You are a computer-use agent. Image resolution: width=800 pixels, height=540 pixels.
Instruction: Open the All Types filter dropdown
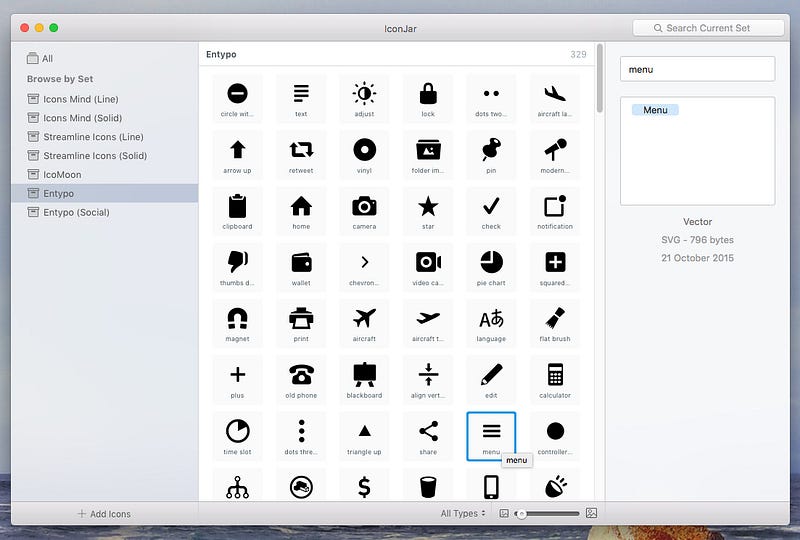pos(463,513)
